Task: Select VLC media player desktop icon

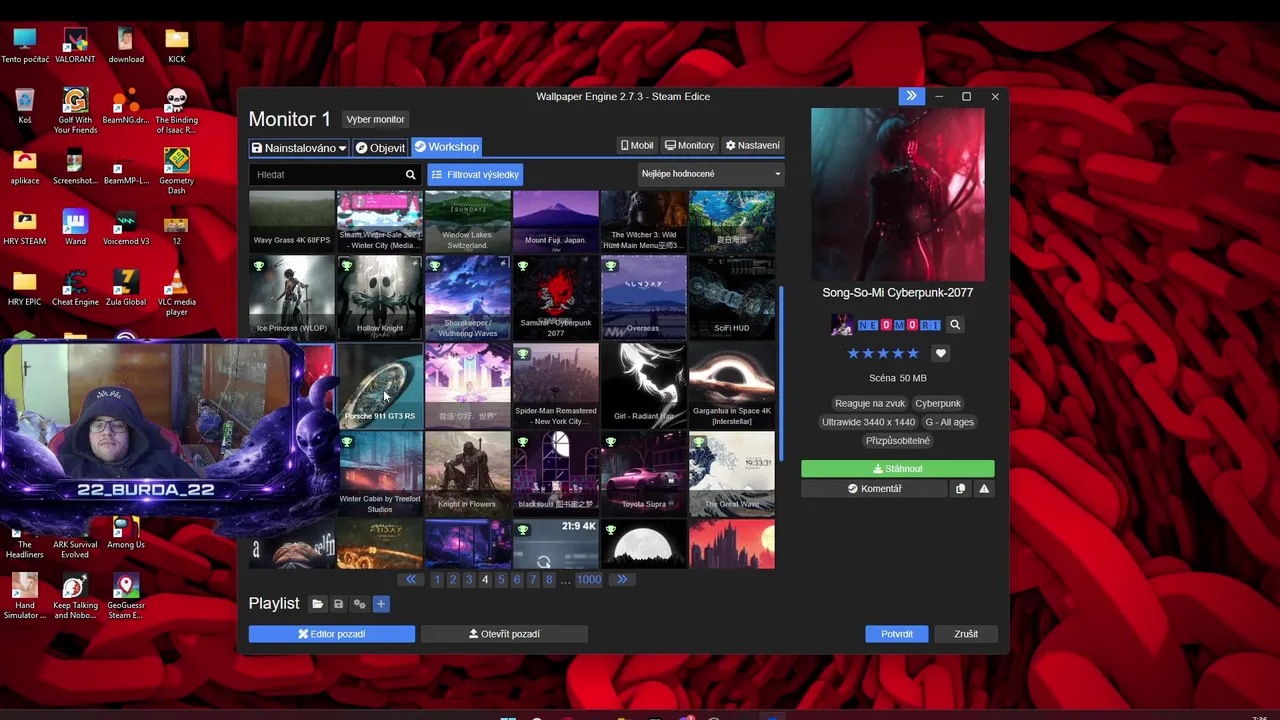Action: [176, 293]
